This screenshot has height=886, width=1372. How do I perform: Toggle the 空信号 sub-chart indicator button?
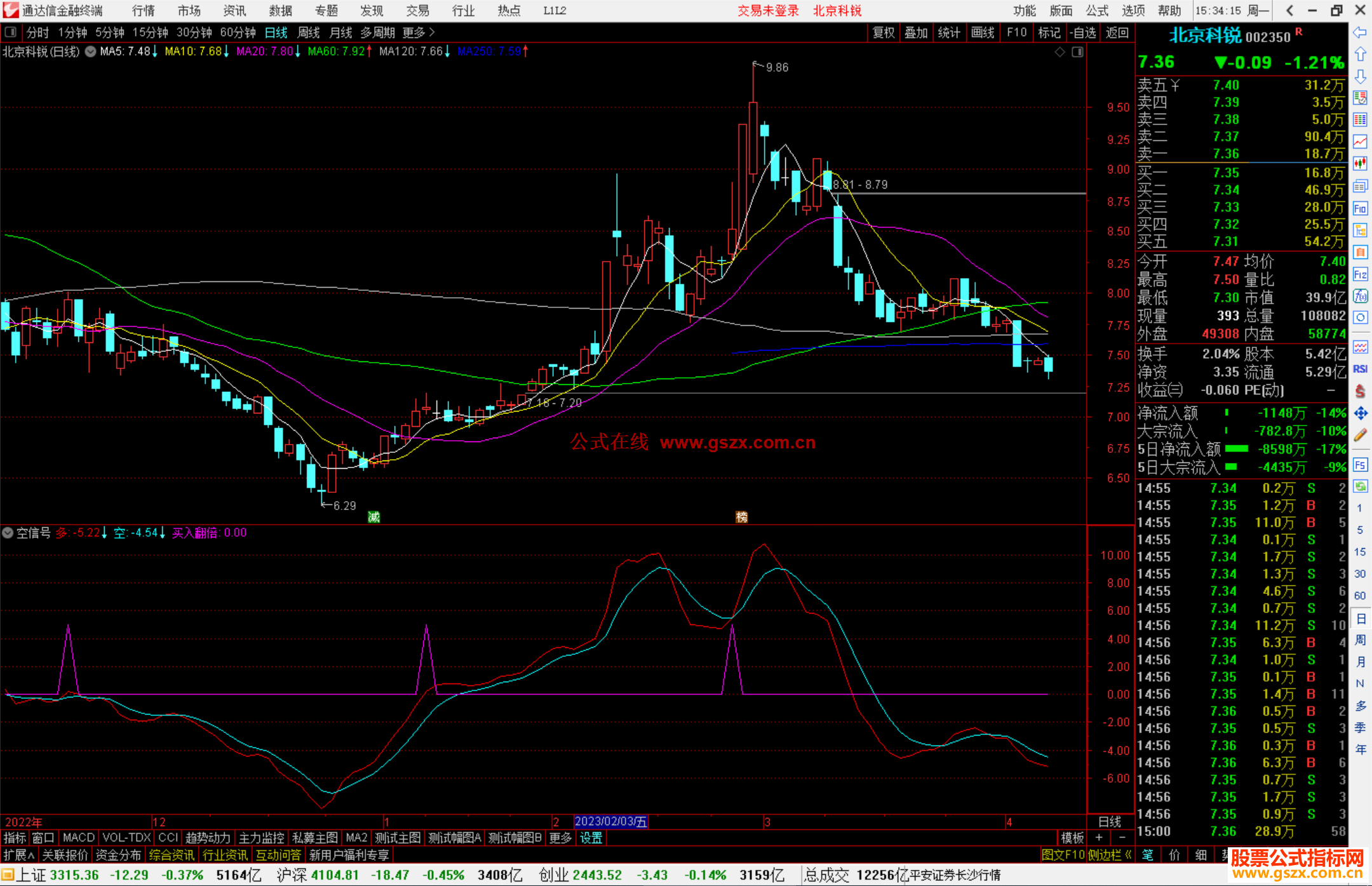8,533
